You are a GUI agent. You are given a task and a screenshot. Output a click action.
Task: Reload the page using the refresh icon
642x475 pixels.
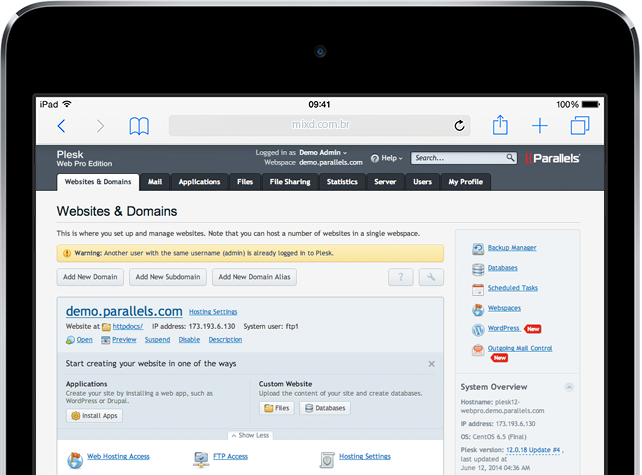click(x=459, y=125)
